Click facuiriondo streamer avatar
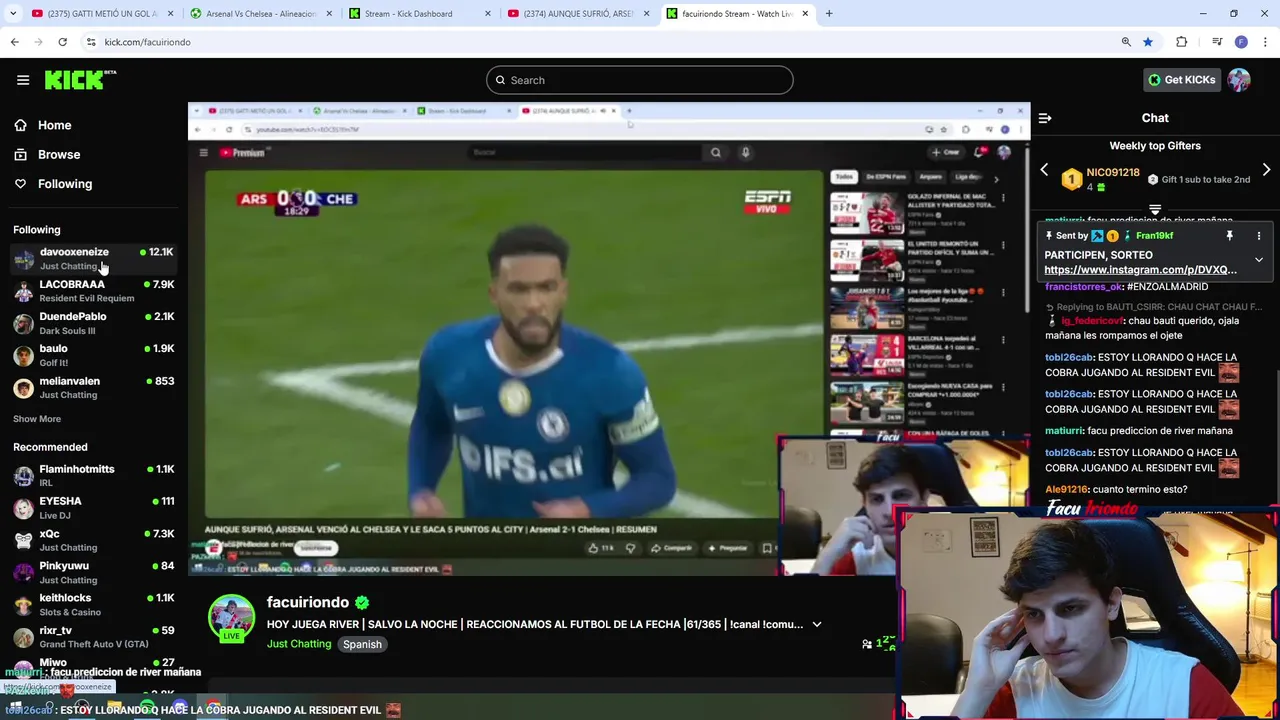Viewport: 1280px width, 720px height. click(x=231, y=618)
